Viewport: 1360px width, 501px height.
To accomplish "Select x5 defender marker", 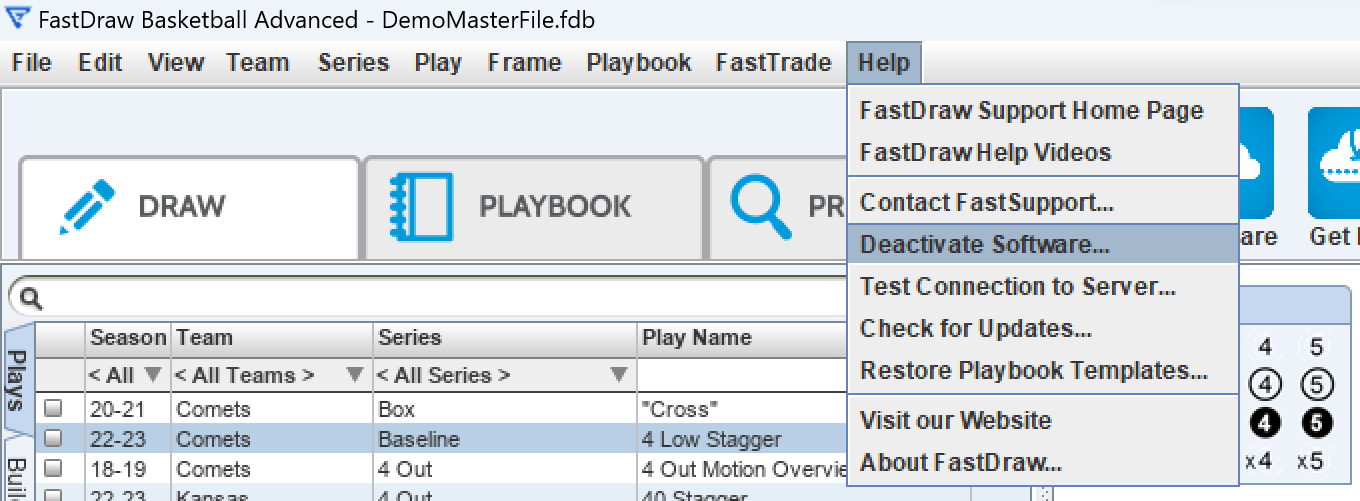I will (x=1311, y=462).
